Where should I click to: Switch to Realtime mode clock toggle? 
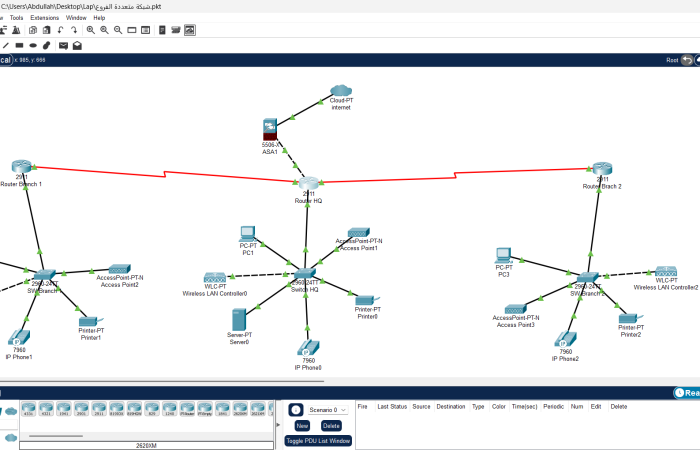pos(686,393)
